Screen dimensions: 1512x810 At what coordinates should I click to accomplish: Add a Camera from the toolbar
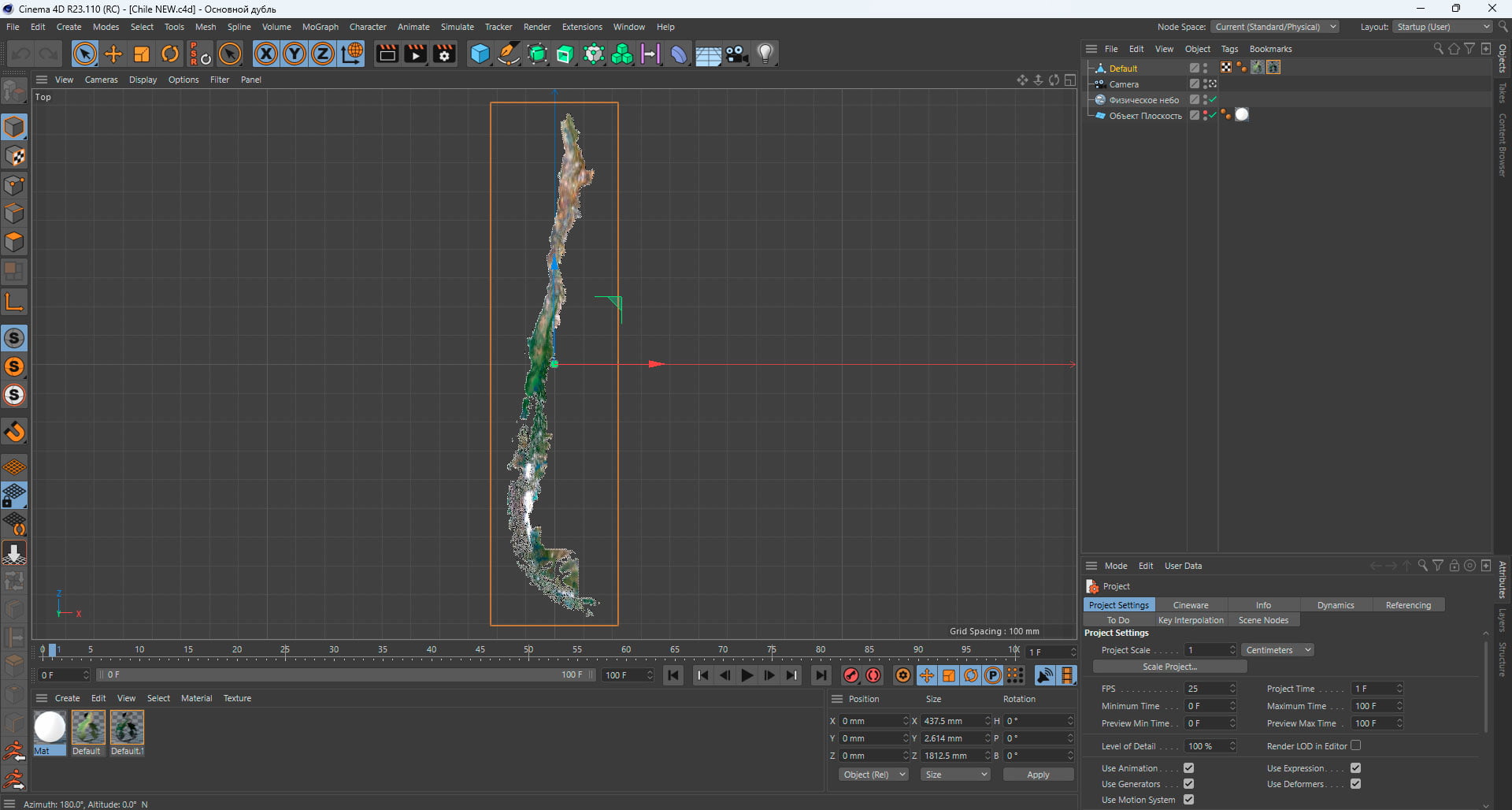tap(736, 54)
